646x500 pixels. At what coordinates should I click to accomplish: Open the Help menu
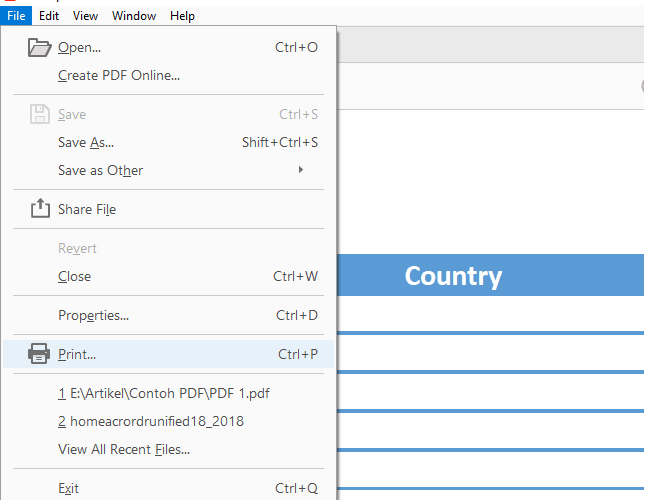pyautogui.click(x=182, y=16)
